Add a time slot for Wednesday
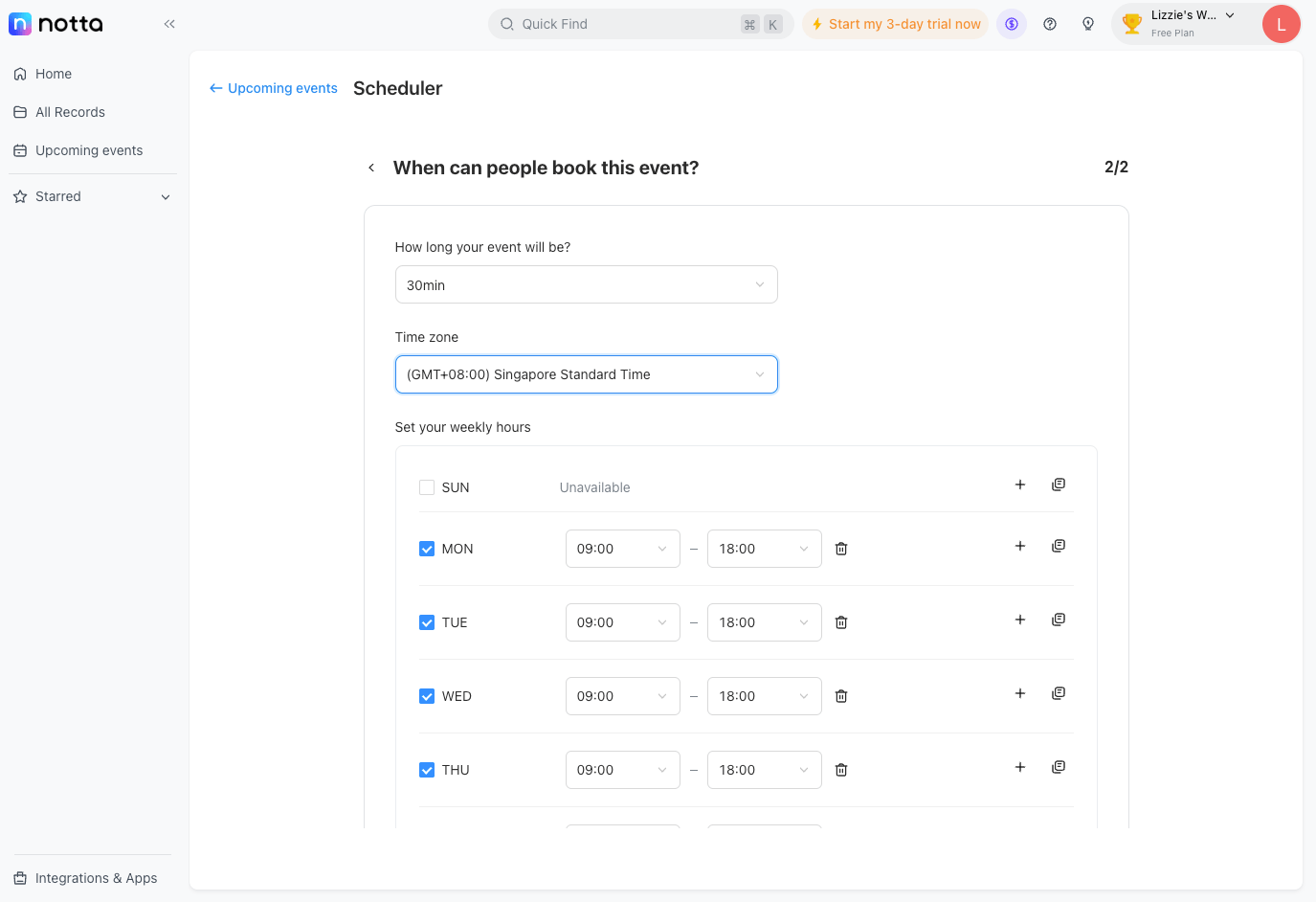Image resolution: width=1316 pixels, height=902 pixels. click(x=1020, y=693)
